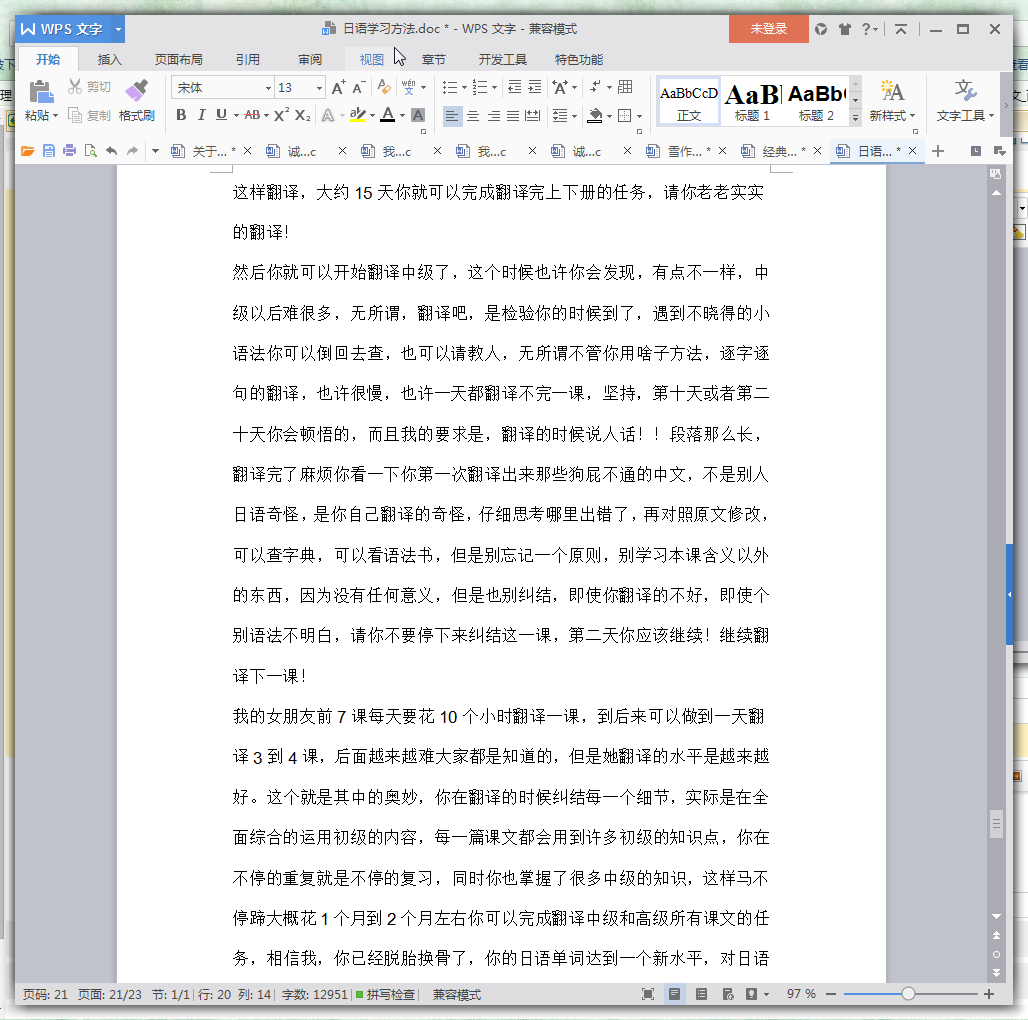Click the undo arrow icon
The image size is (1028, 1020).
point(111,151)
